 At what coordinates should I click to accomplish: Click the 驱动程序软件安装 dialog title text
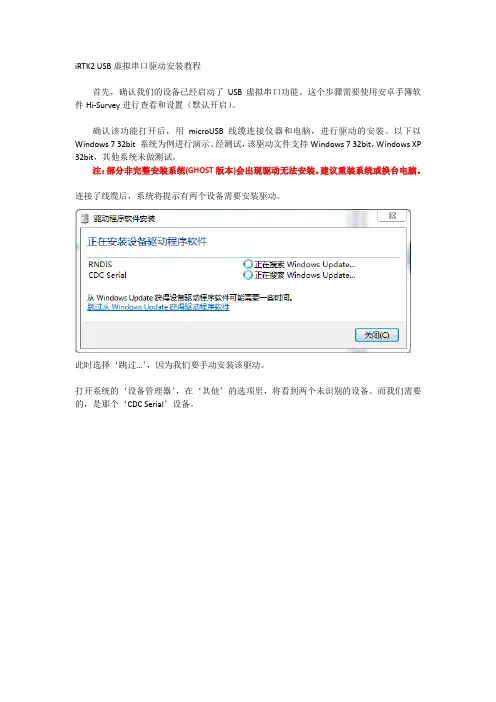tap(124, 218)
